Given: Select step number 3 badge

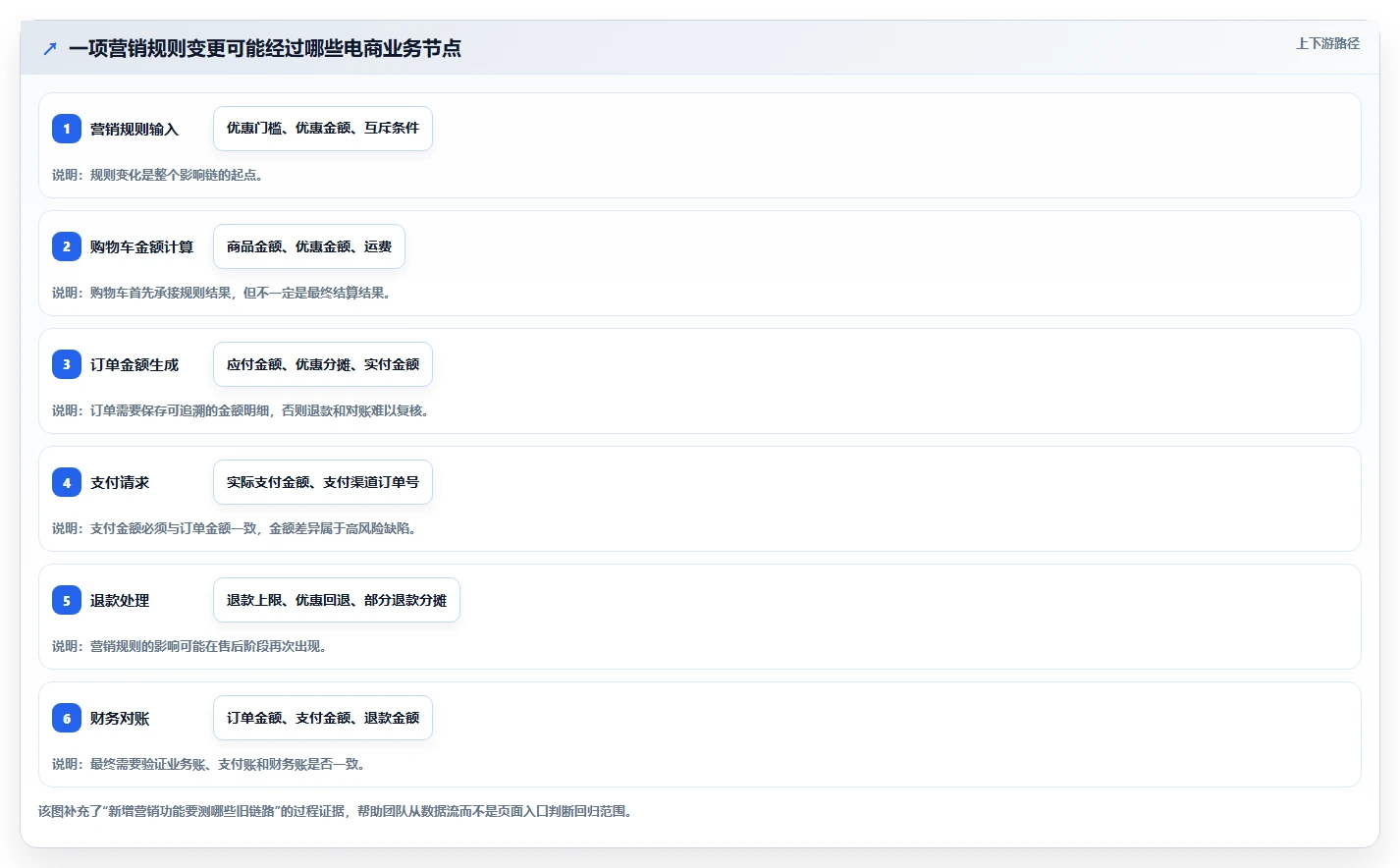Looking at the screenshot, I should [67, 364].
